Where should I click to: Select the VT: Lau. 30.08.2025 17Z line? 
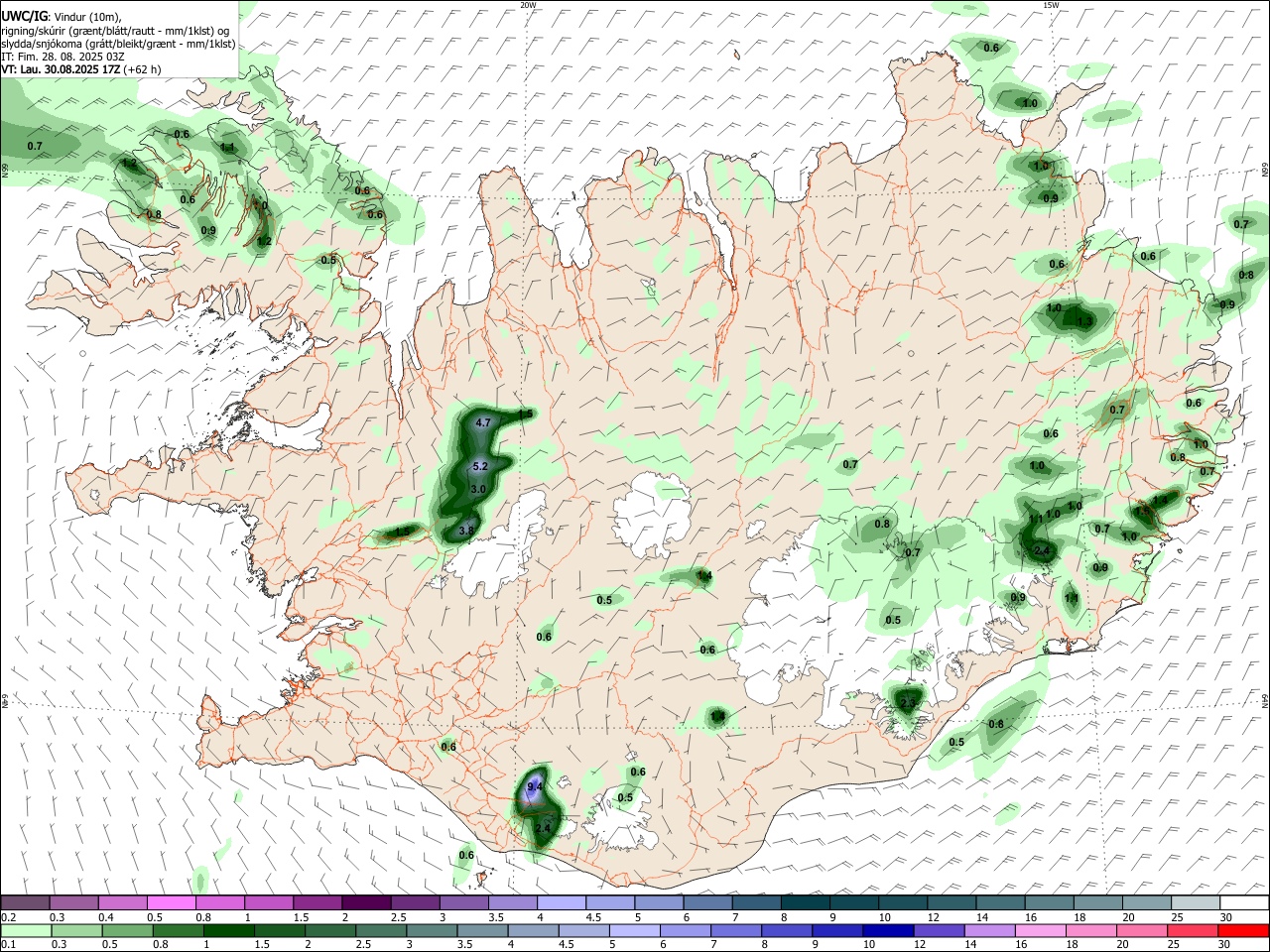(x=80, y=69)
